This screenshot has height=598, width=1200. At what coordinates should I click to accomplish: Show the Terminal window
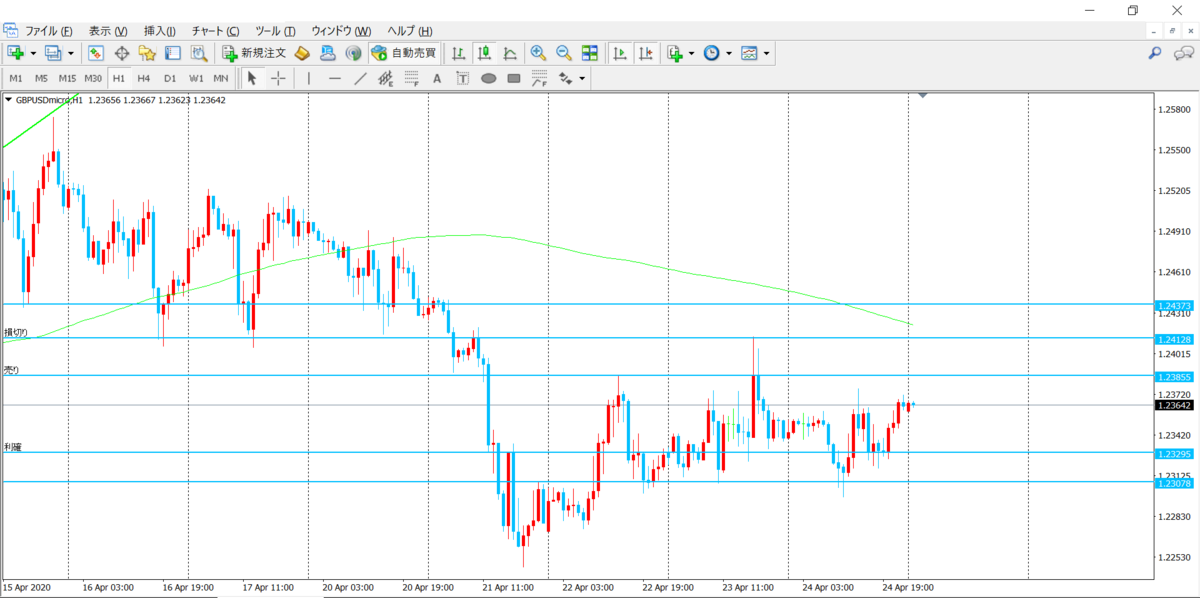(x=172, y=53)
